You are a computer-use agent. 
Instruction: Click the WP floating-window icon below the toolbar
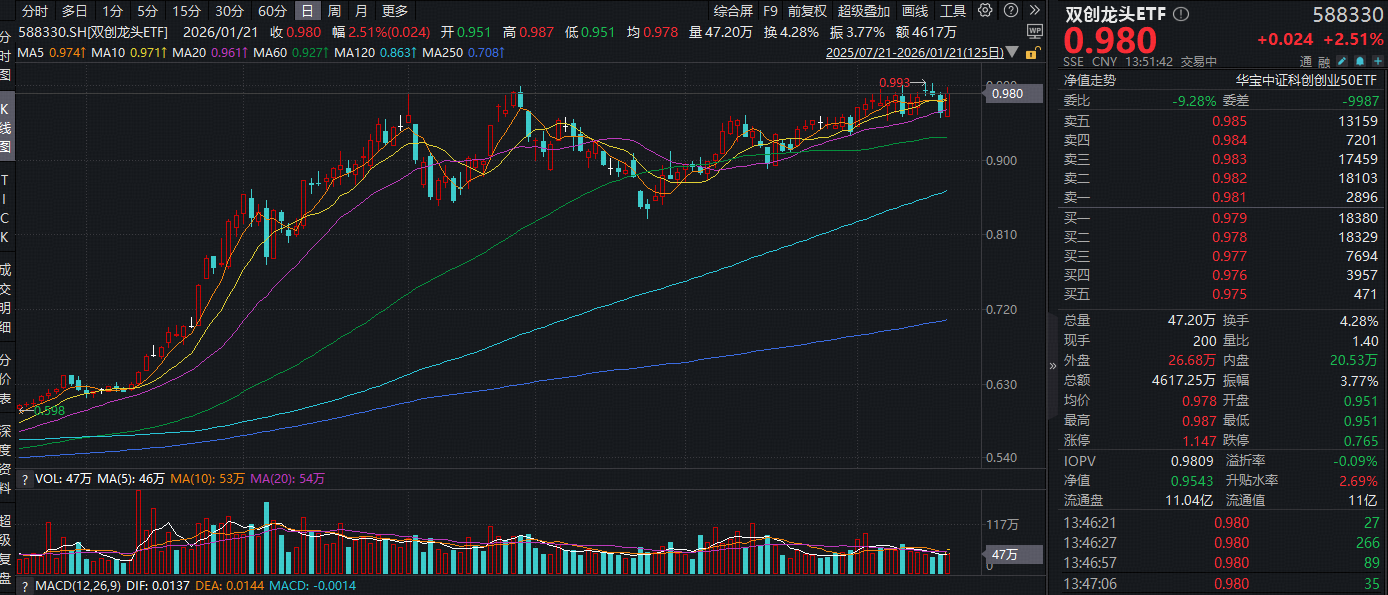tap(1036, 32)
